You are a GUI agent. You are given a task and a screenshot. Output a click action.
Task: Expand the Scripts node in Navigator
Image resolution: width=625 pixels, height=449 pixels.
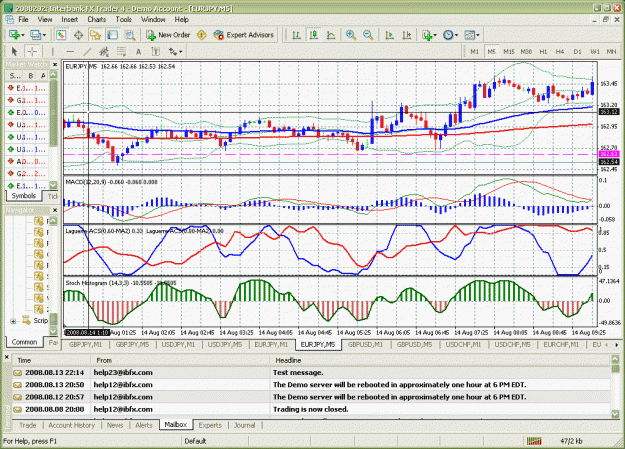coord(13,321)
